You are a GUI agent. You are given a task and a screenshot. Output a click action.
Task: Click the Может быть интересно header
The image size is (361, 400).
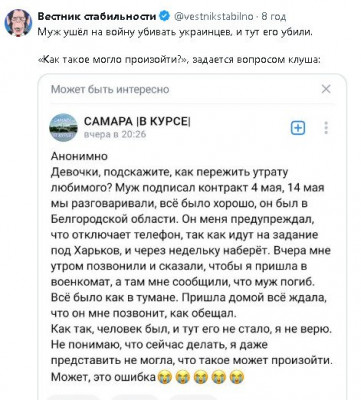pos(110,89)
